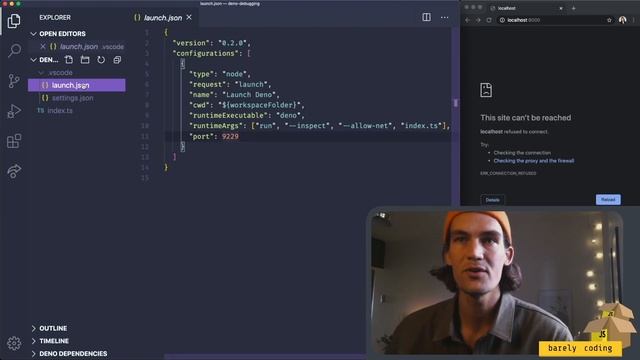Viewport: 640px width, 360px height.
Task: Click the "configurations" key in editor
Action: [x=206, y=53]
